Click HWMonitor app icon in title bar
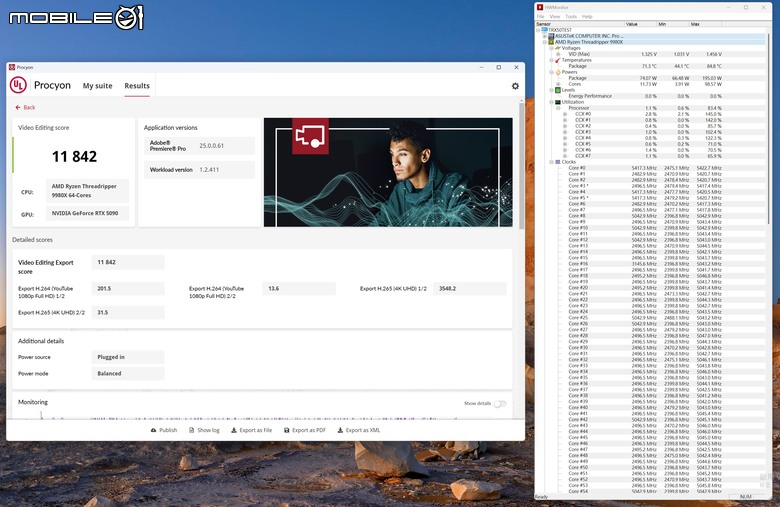Viewport: 780px width, 507px height. click(540, 7)
